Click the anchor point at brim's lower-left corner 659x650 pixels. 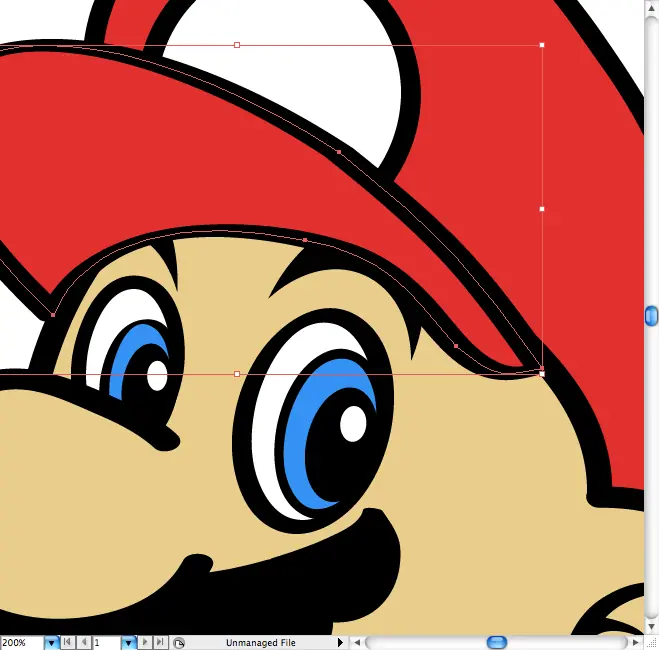[53, 315]
